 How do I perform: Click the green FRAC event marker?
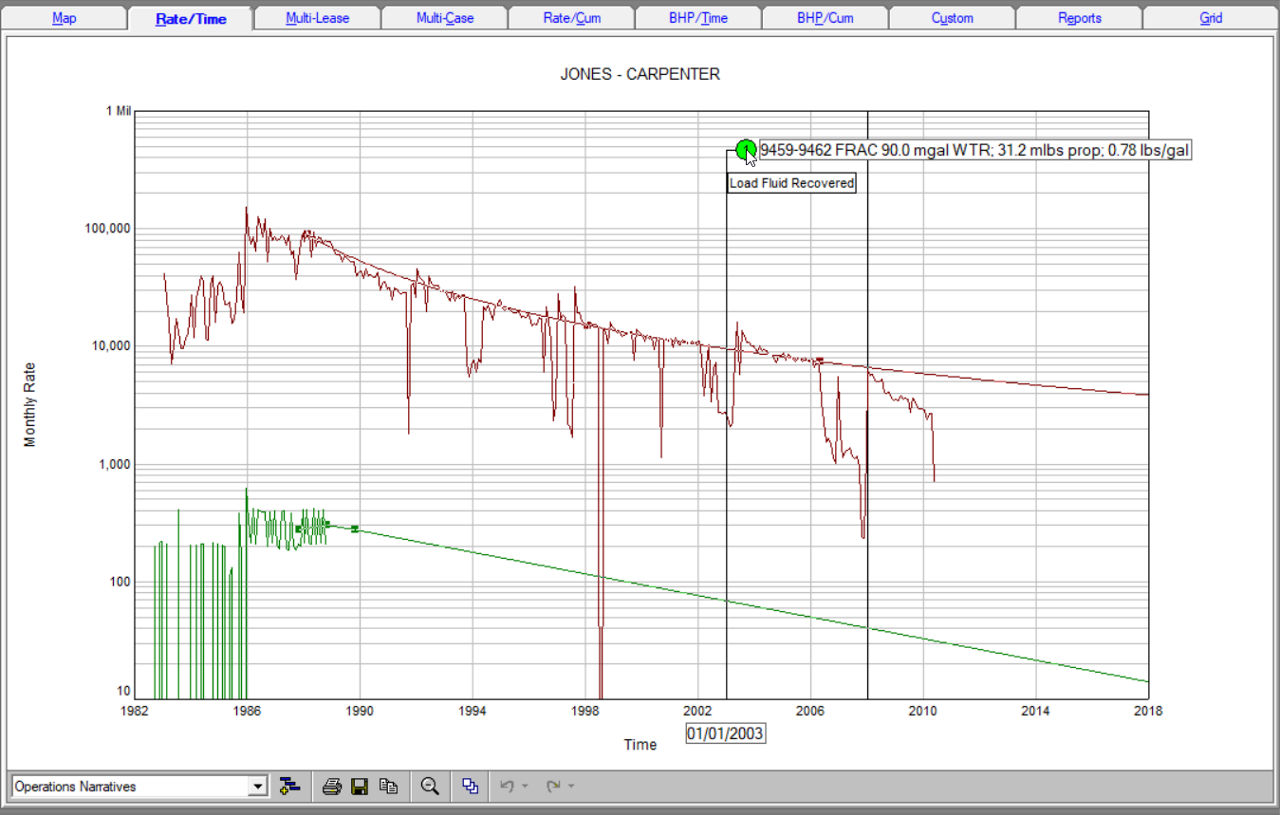(x=745, y=150)
